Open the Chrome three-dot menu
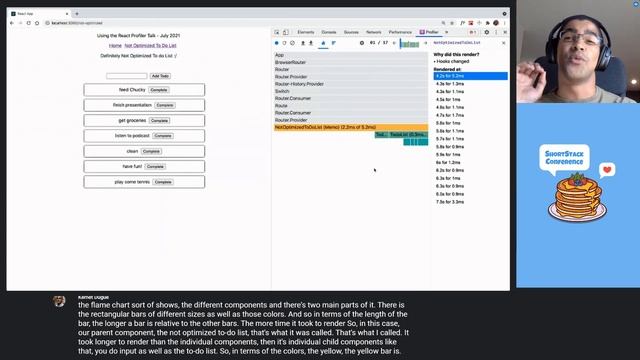640x360 pixels. pos(504,23)
